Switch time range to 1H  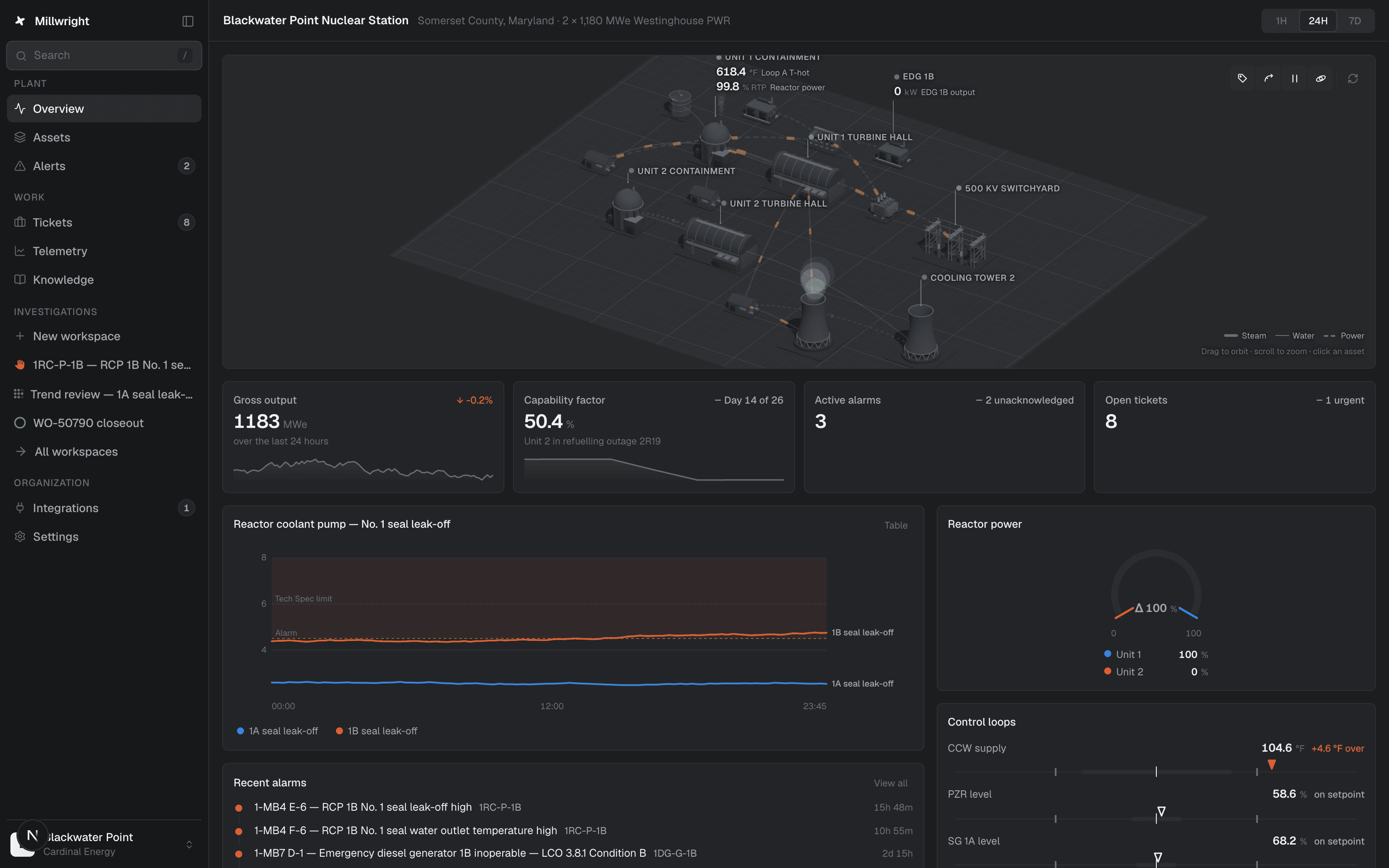pyautogui.click(x=1281, y=21)
